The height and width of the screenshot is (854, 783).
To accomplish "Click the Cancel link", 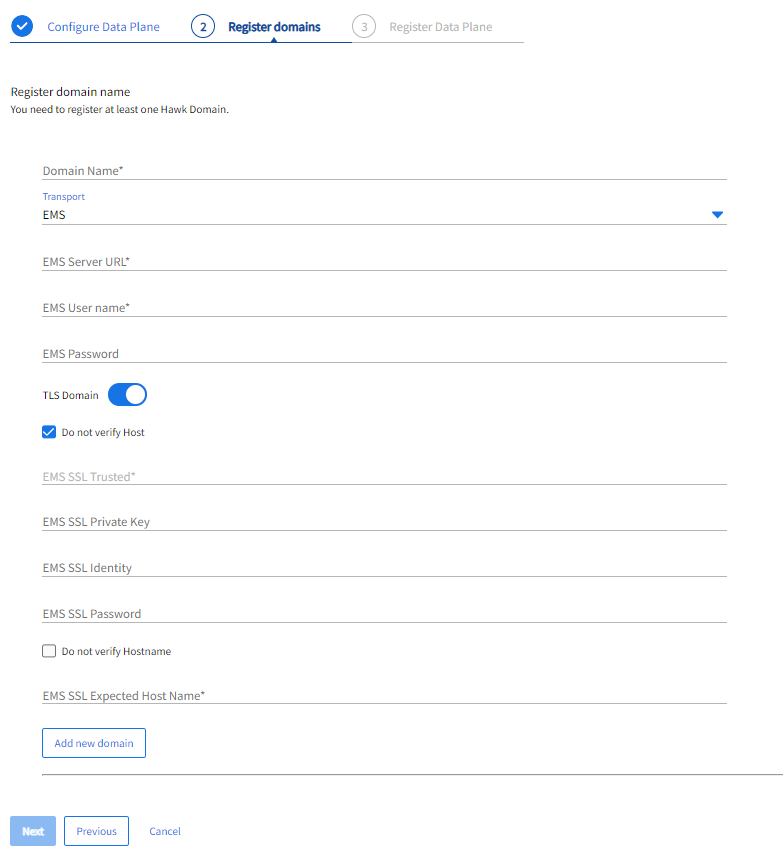I will point(165,831).
